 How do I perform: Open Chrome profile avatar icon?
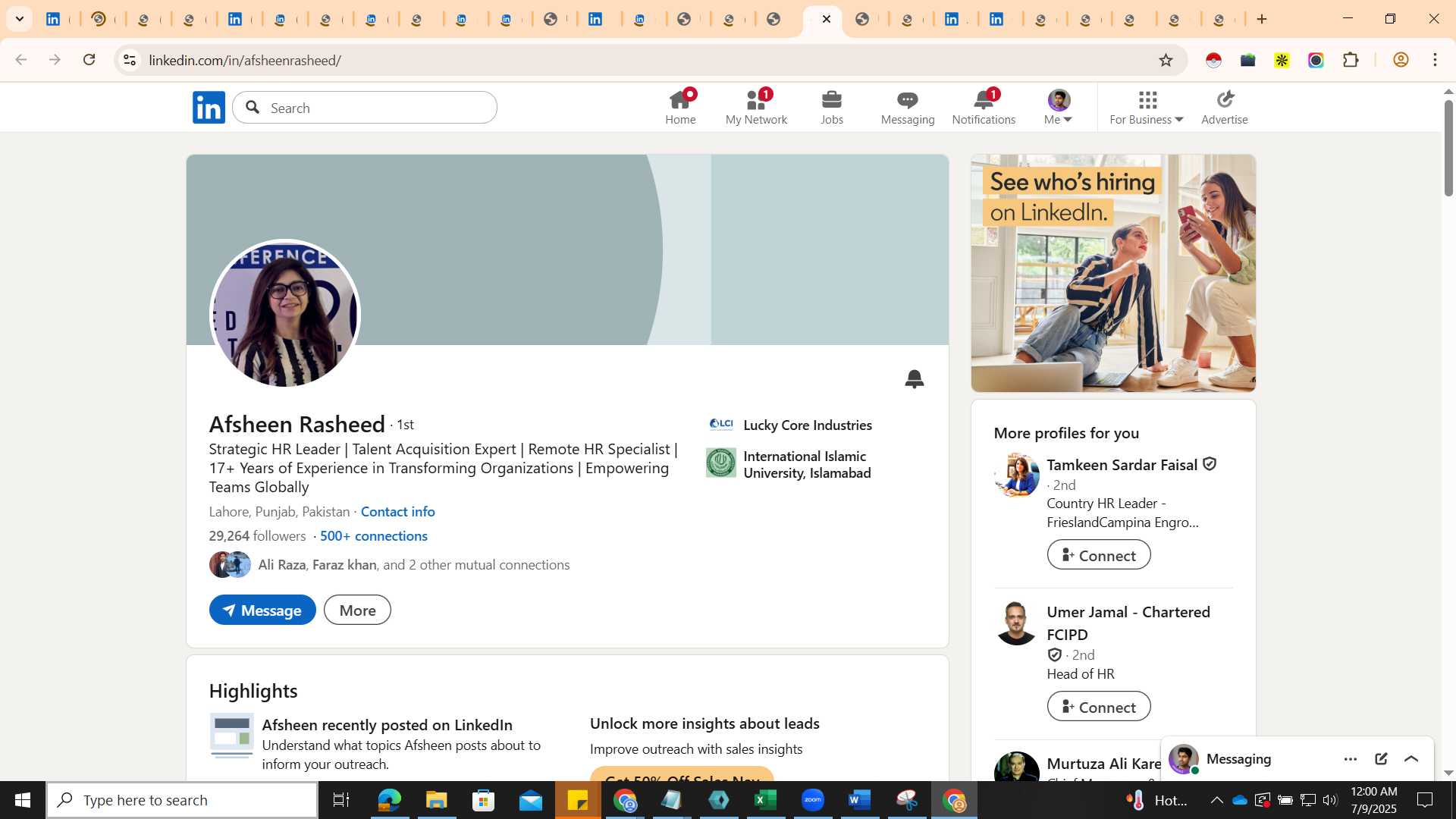(1401, 60)
